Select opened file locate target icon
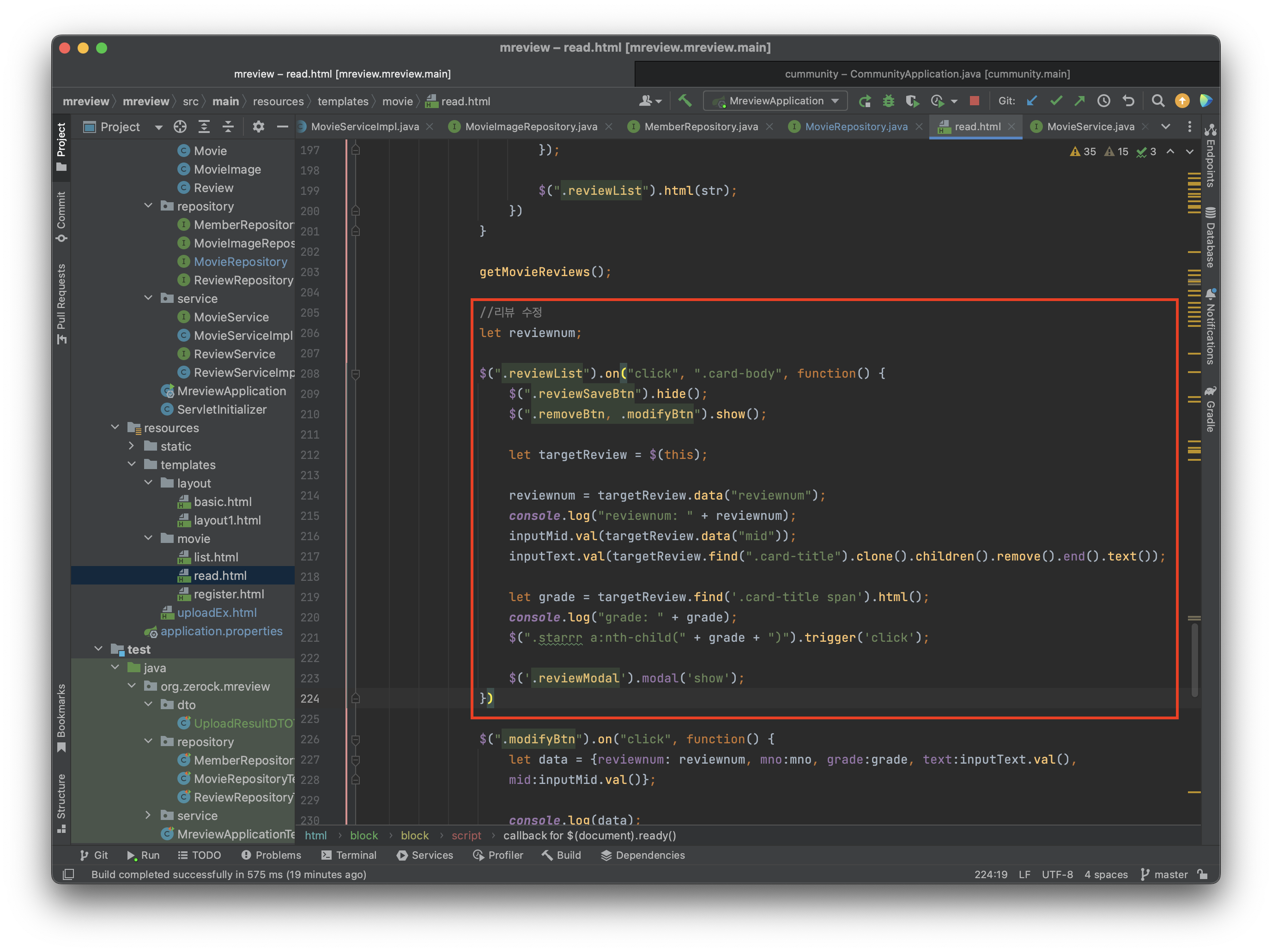This screenshot has height=952, width=1272. pos(180,127)
